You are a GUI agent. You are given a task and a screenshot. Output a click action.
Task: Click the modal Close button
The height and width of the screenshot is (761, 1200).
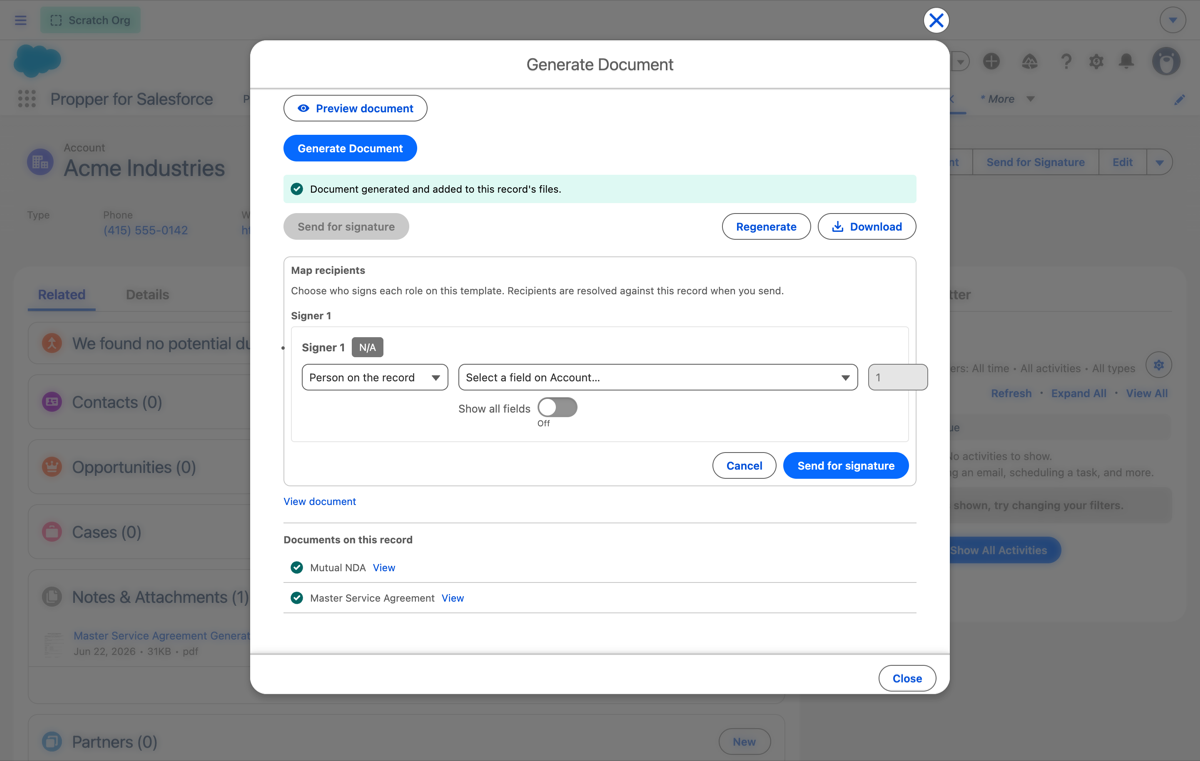tap(907, 678)
